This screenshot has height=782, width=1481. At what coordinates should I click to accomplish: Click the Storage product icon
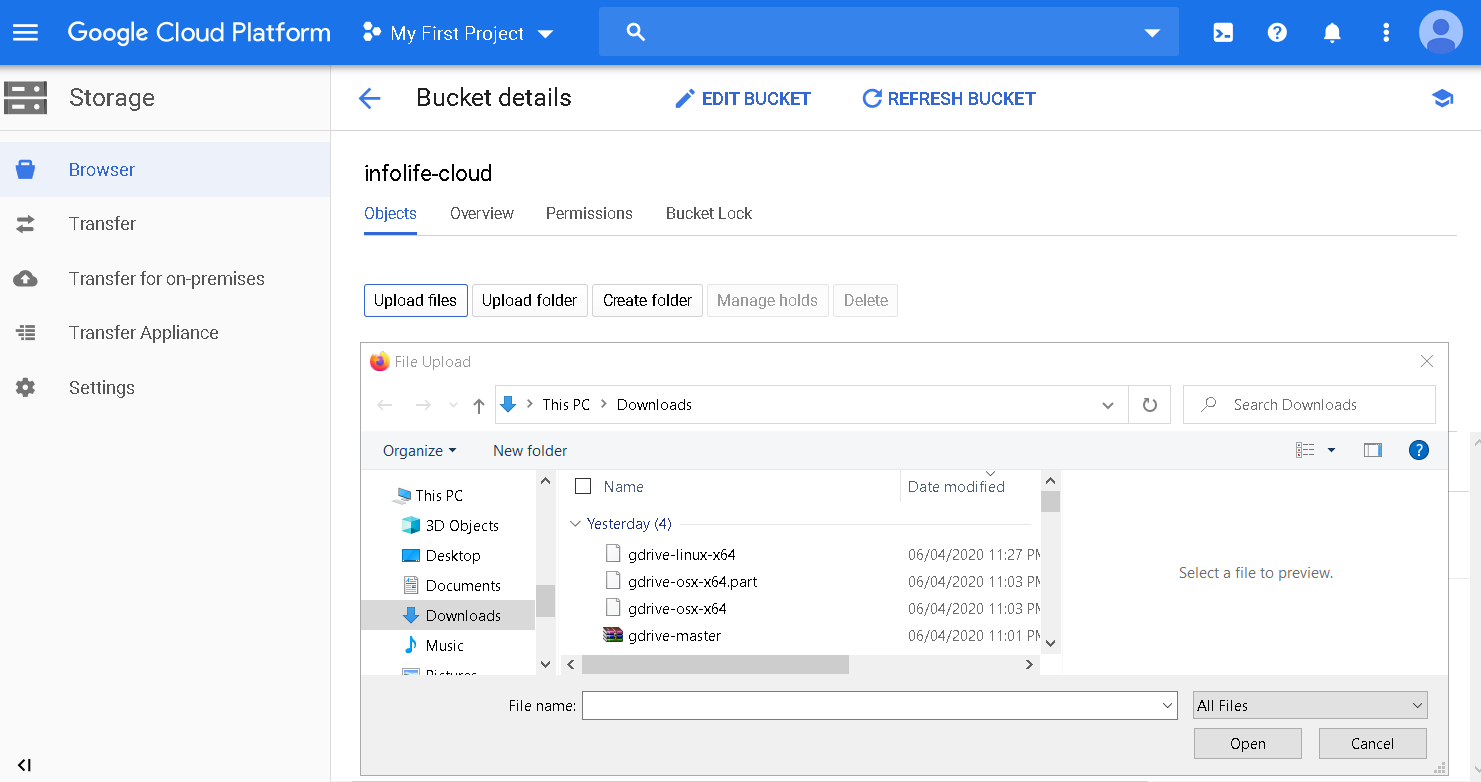click(26, 98)
